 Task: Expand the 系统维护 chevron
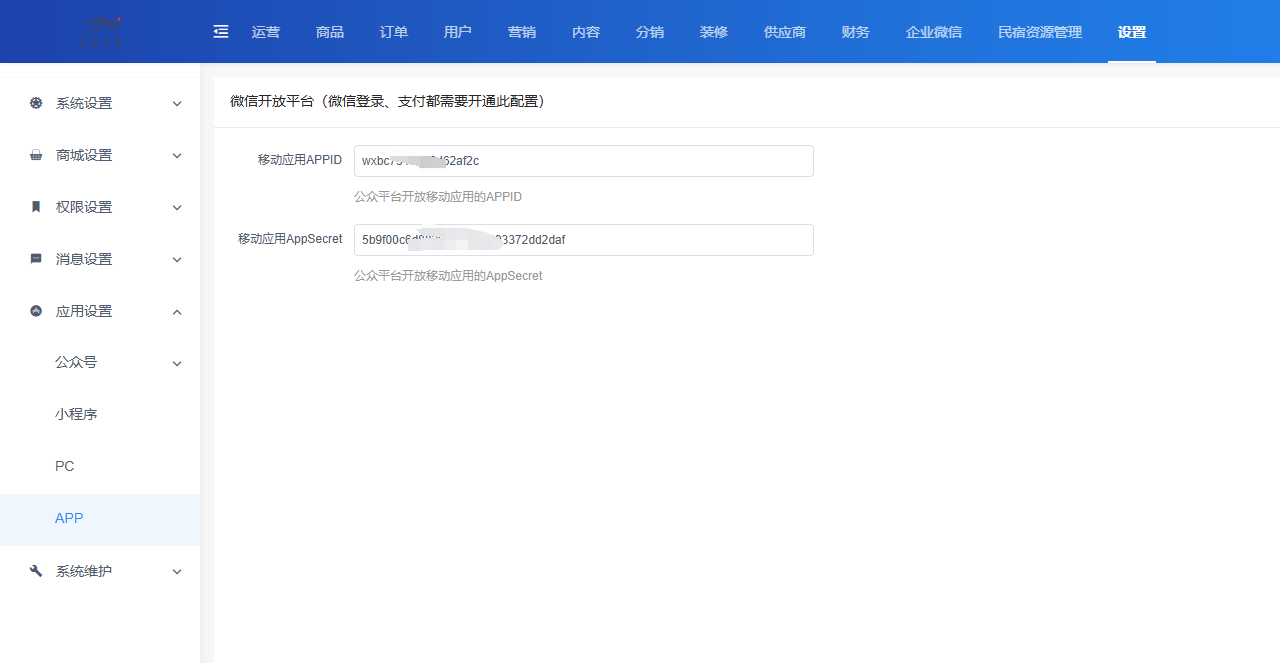[x=177, y=572]
